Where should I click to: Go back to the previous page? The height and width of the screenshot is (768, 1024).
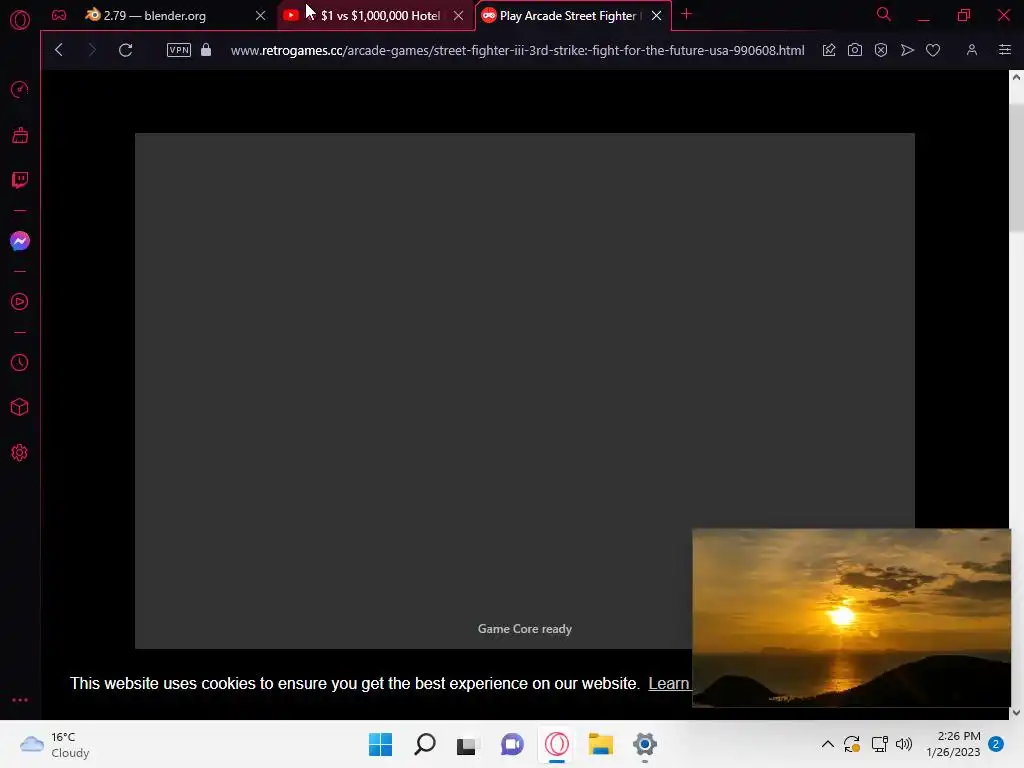[59, 50]
